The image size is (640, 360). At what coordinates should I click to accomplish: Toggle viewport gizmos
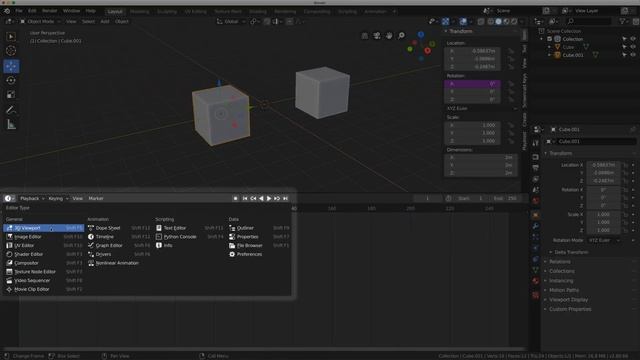(445, 22)
